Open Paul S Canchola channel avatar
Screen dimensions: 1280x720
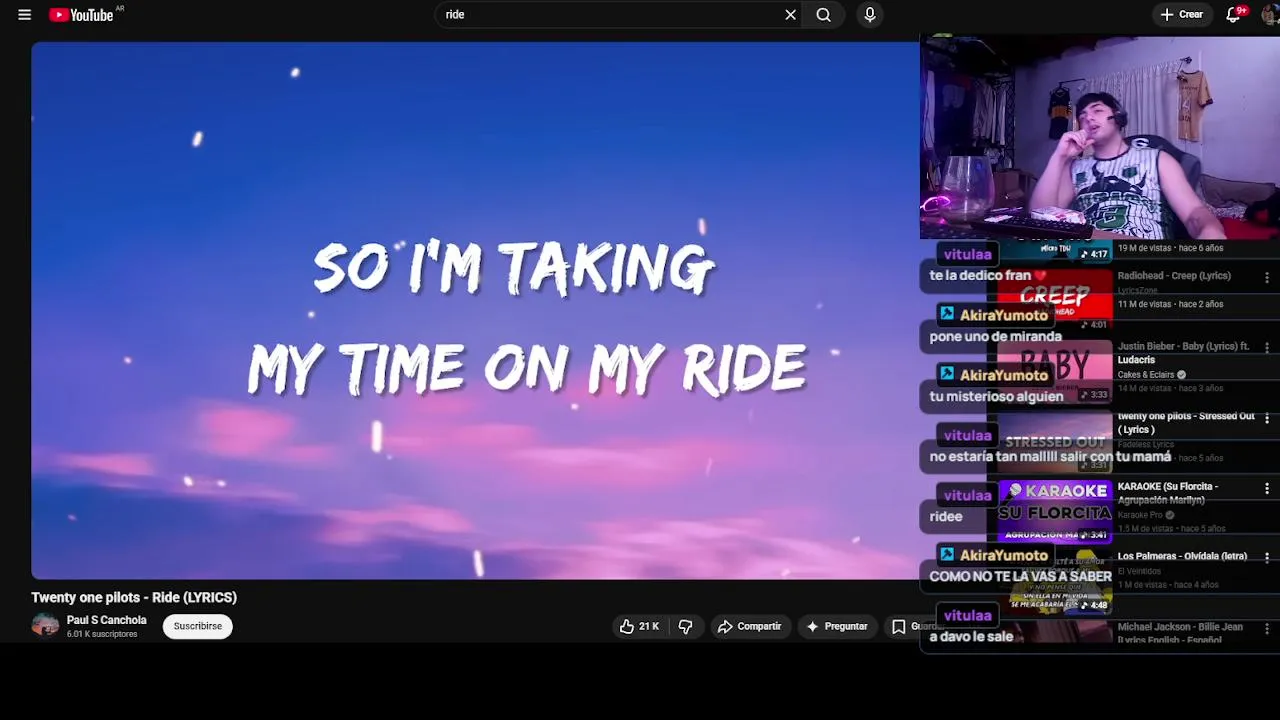(45, 626)
